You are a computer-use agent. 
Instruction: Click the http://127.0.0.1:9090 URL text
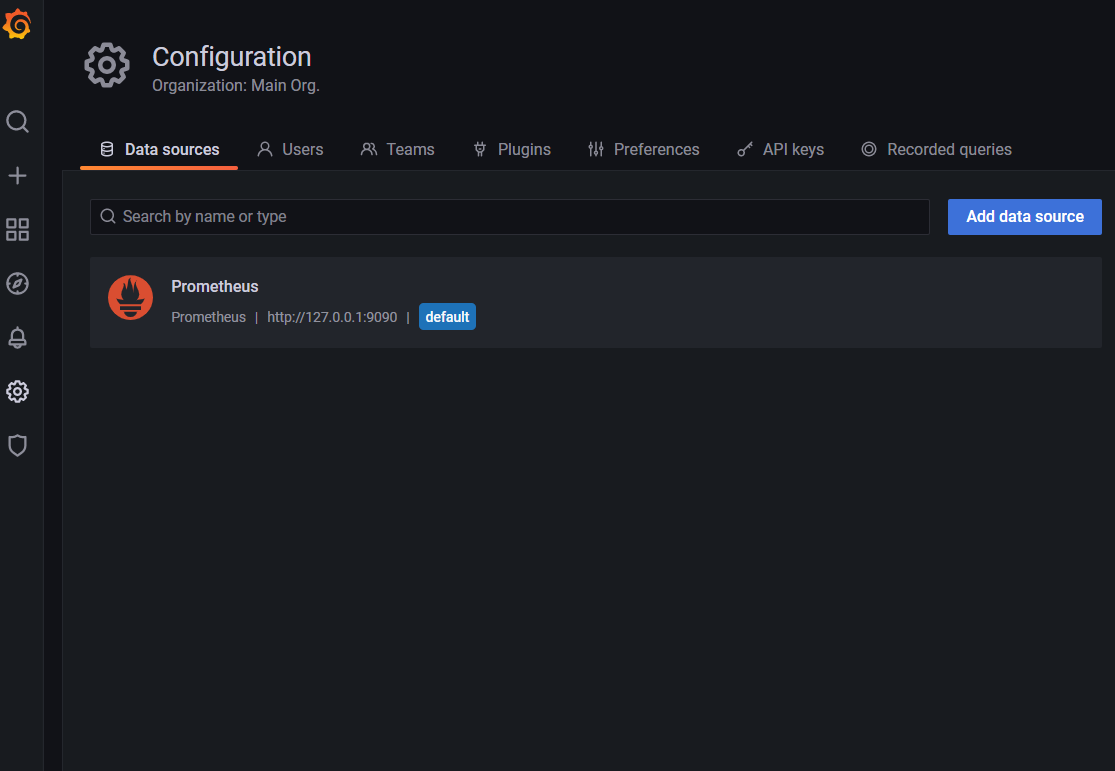pyautogui.click(x=332, y=317)
